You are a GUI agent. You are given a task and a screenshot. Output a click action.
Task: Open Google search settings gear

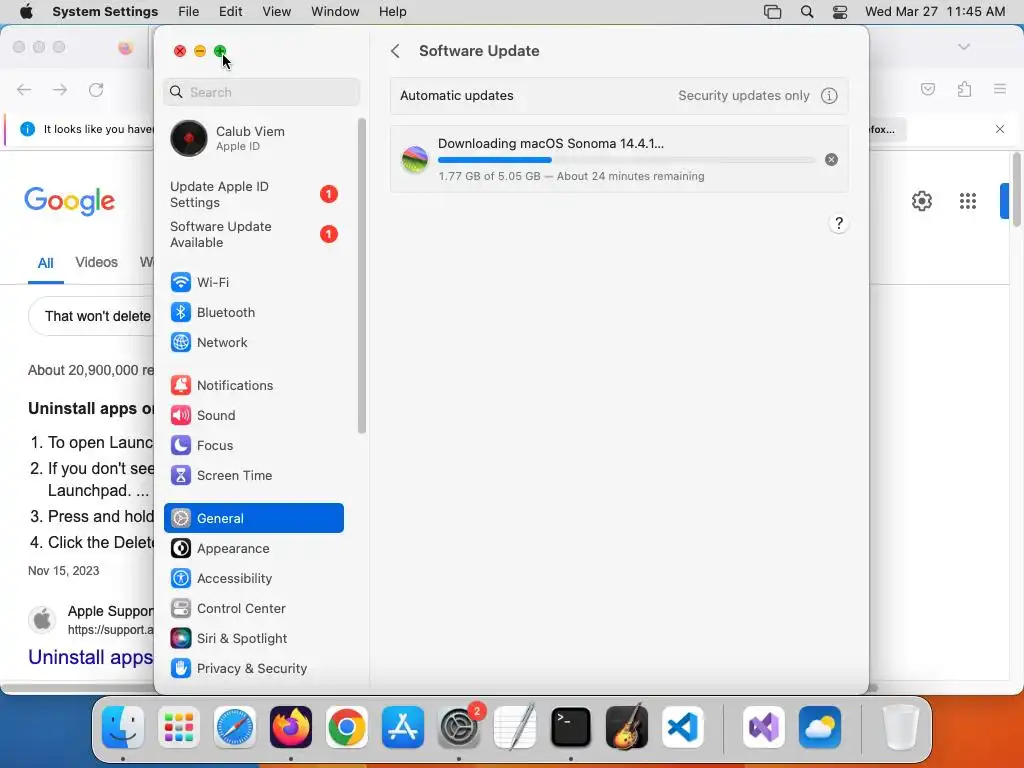coord(921,201)
